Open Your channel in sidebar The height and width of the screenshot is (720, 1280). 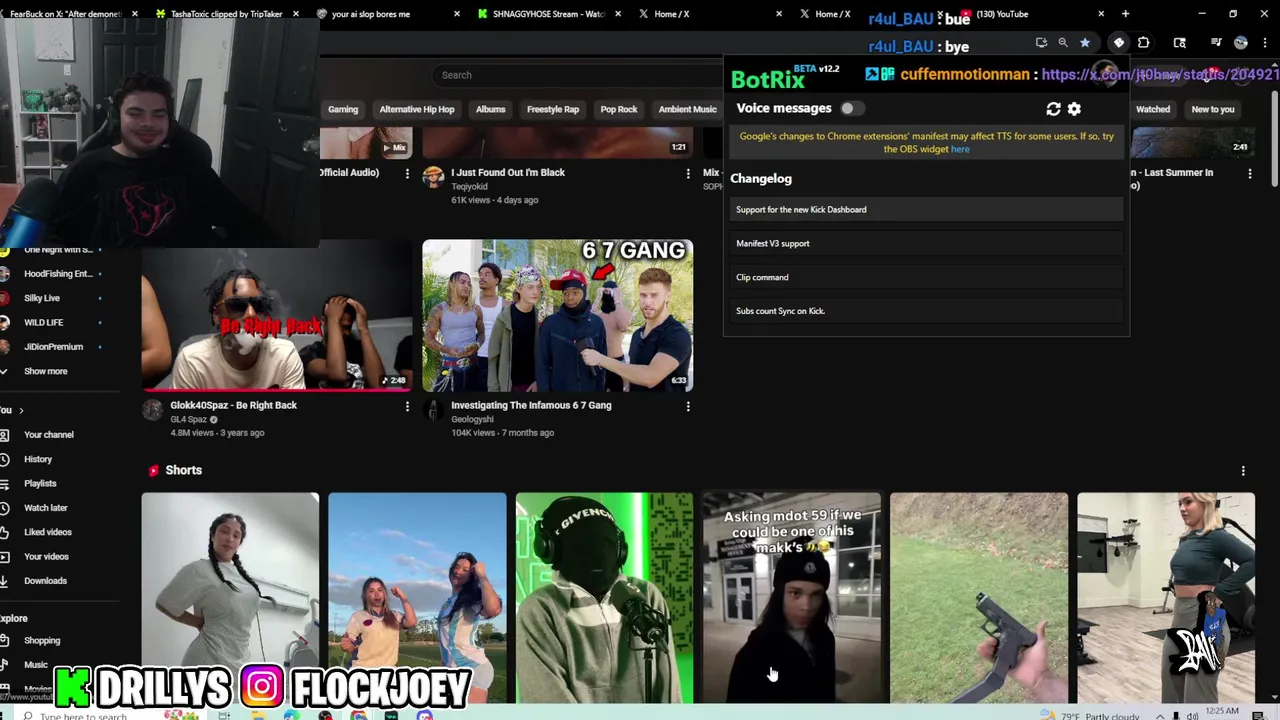49,435
